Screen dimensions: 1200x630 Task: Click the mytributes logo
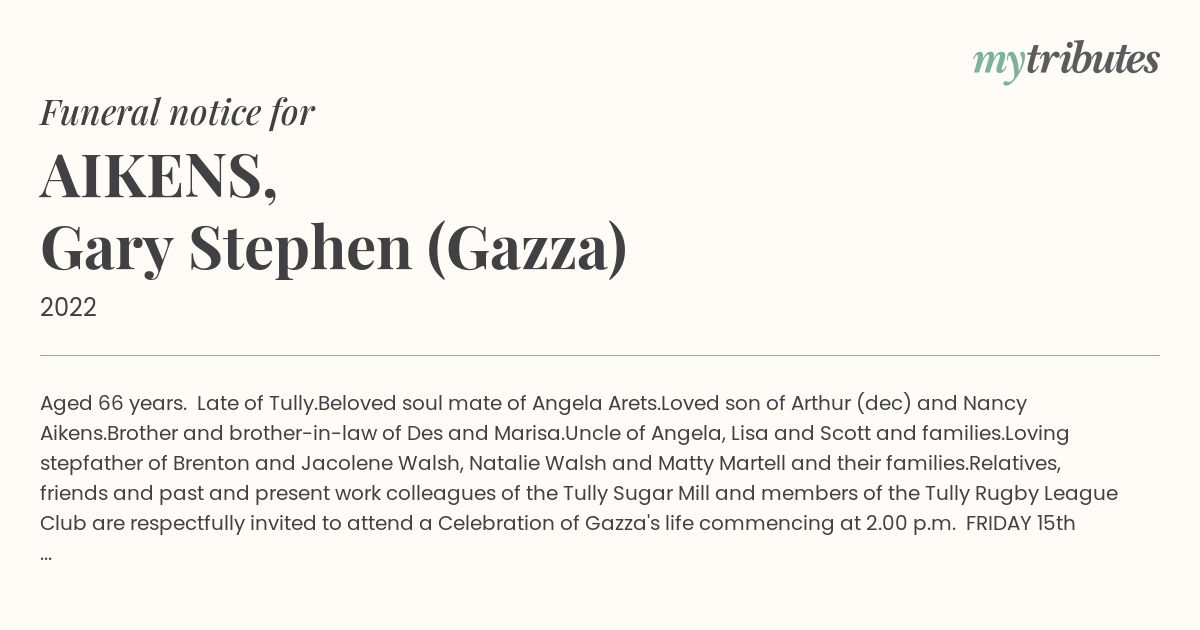click(x=1066, y=62)
